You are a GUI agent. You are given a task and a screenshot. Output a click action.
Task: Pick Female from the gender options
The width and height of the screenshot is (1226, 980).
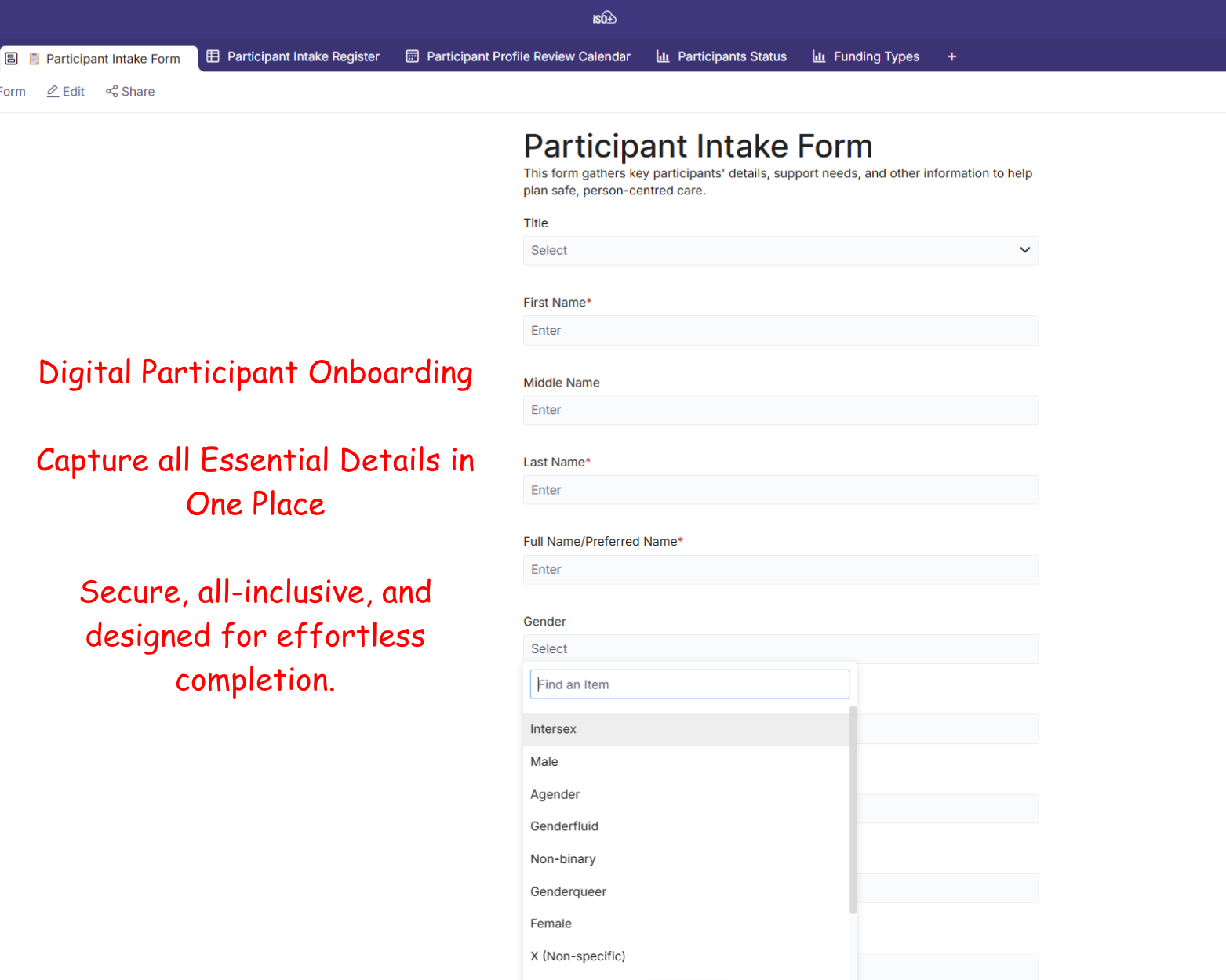[551, 924]
